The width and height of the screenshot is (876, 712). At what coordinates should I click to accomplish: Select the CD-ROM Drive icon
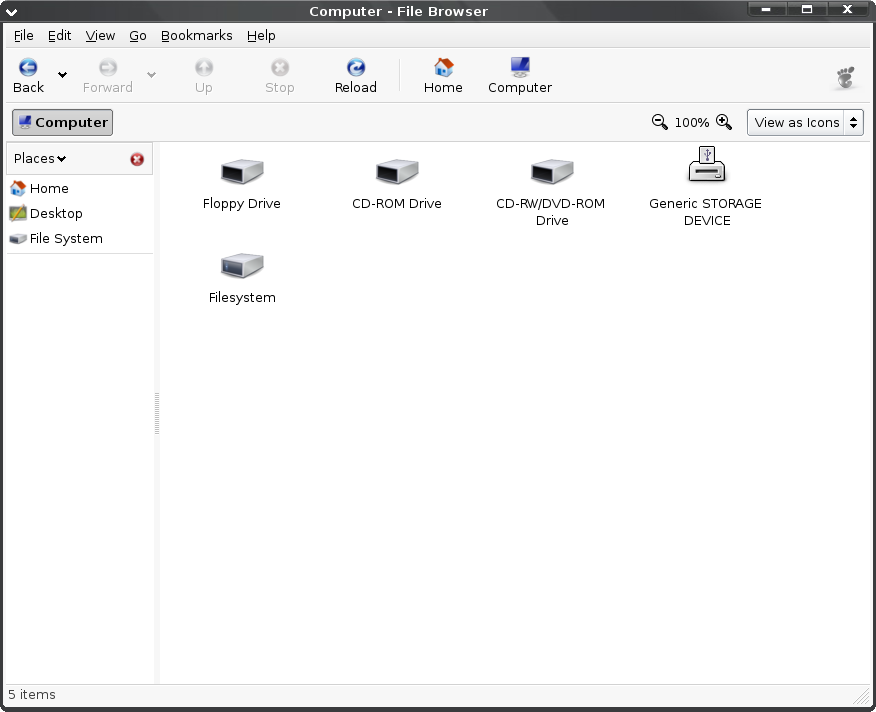click(x=397, y=172)
